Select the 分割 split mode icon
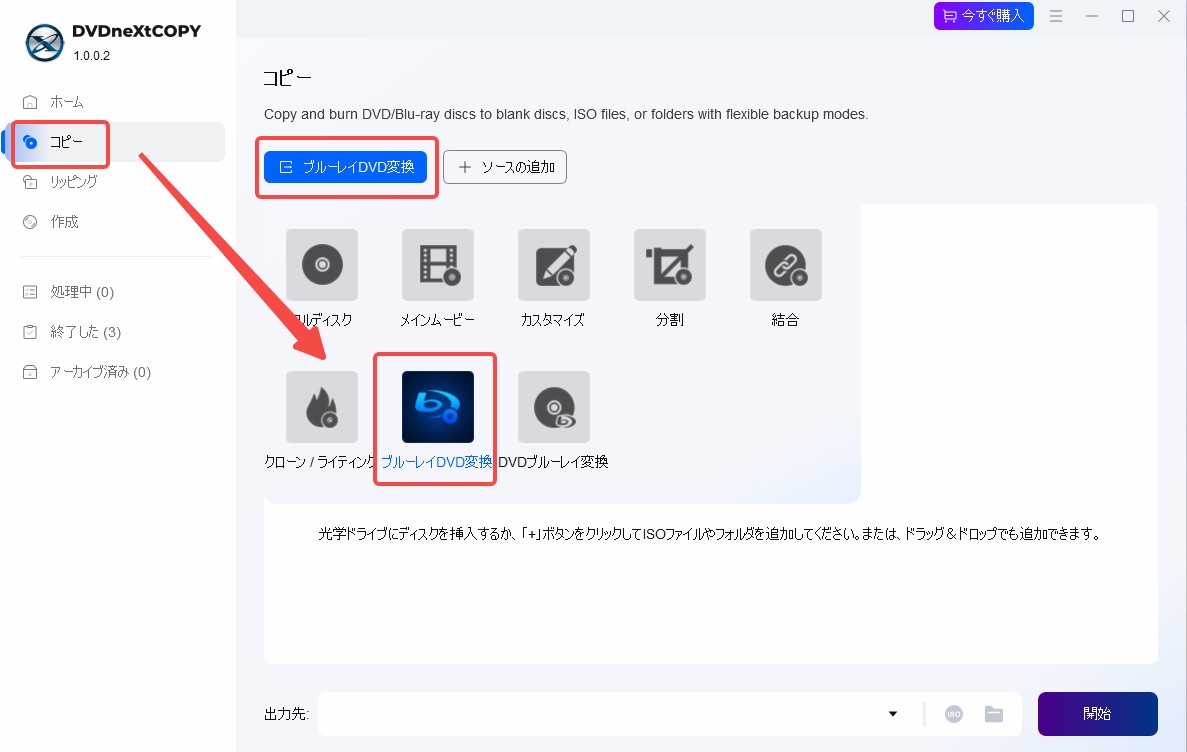Viewport: 1187px width, 752px height. [669, 265]
